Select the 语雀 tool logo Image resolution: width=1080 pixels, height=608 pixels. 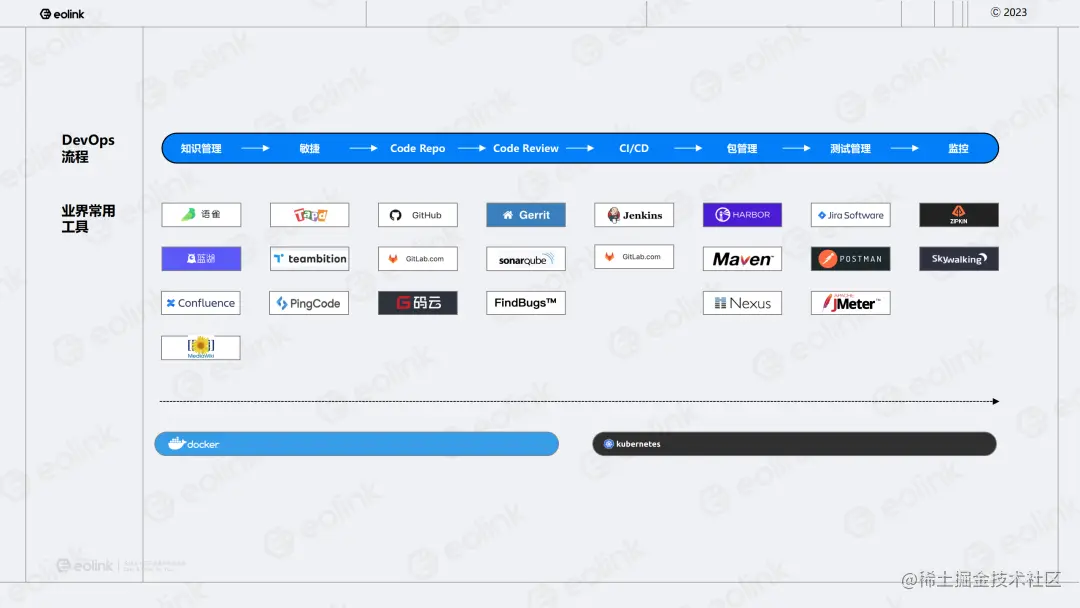click(x=201, y=215)
